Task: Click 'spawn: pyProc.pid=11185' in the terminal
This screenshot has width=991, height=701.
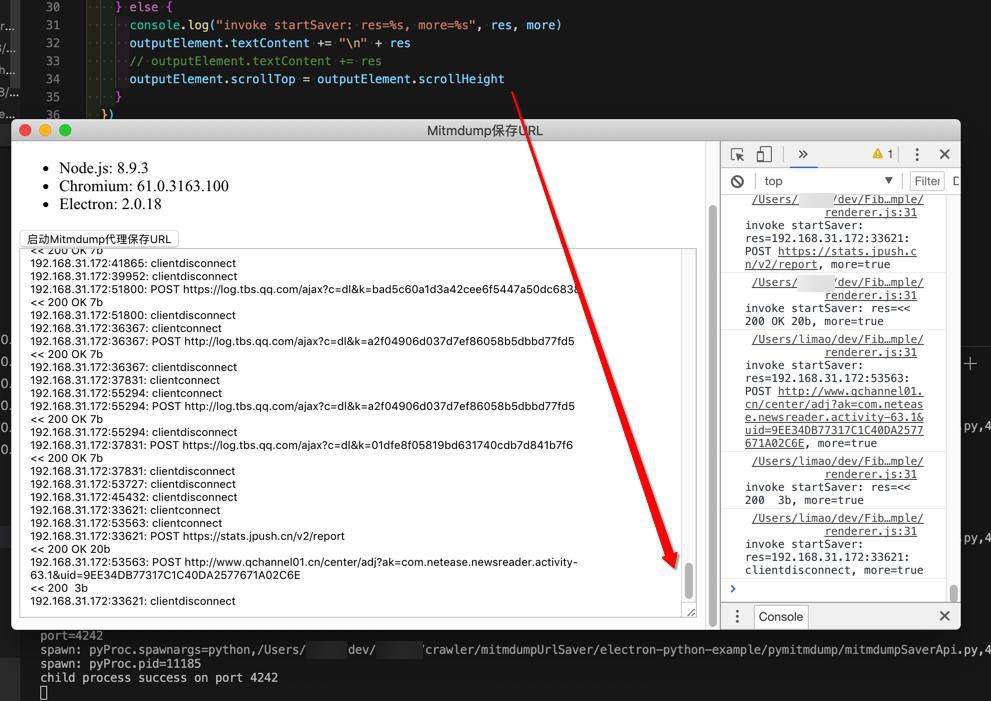Action: coord(121,664)
